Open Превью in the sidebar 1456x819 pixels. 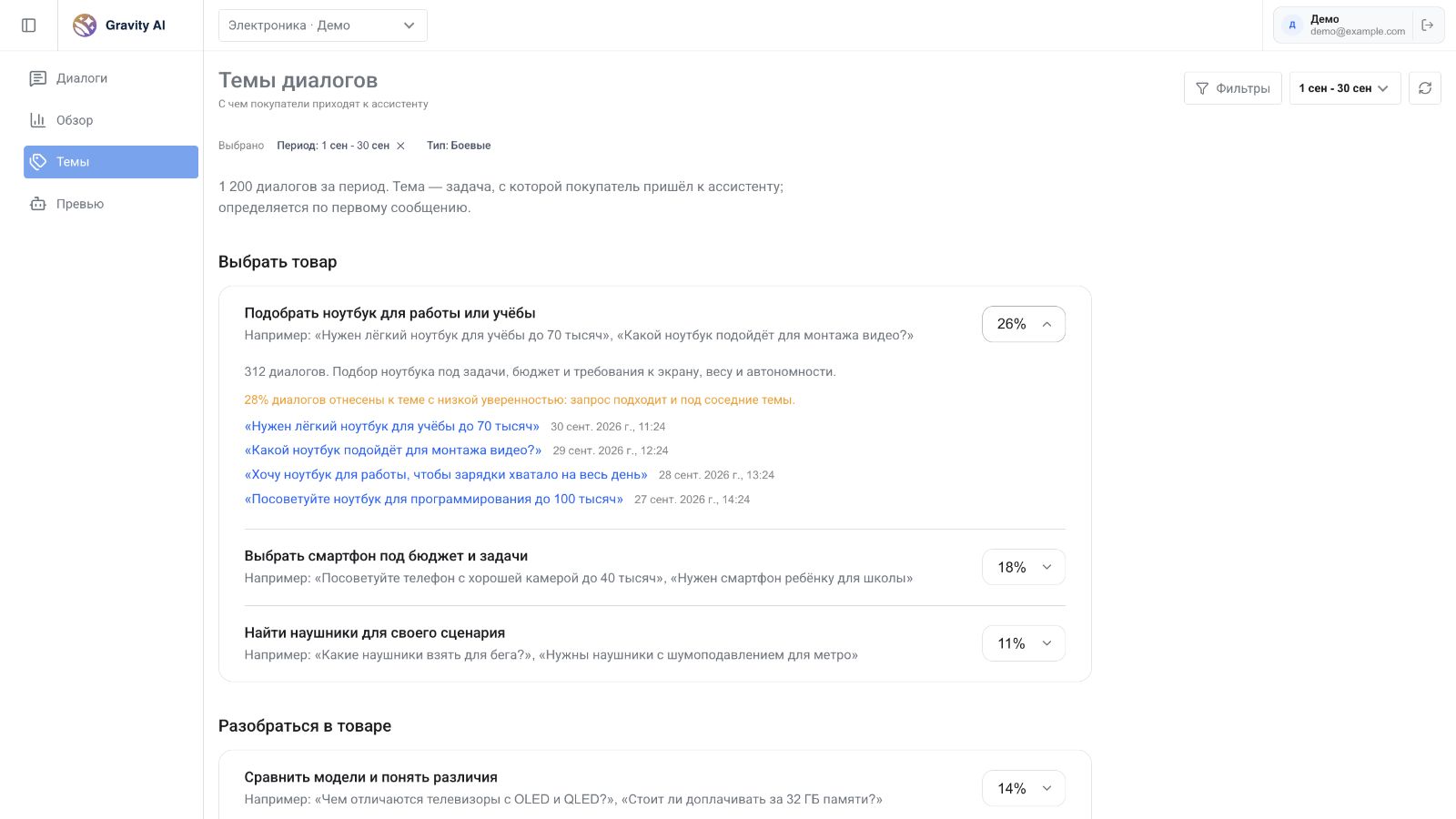click(x=111, y=204)
